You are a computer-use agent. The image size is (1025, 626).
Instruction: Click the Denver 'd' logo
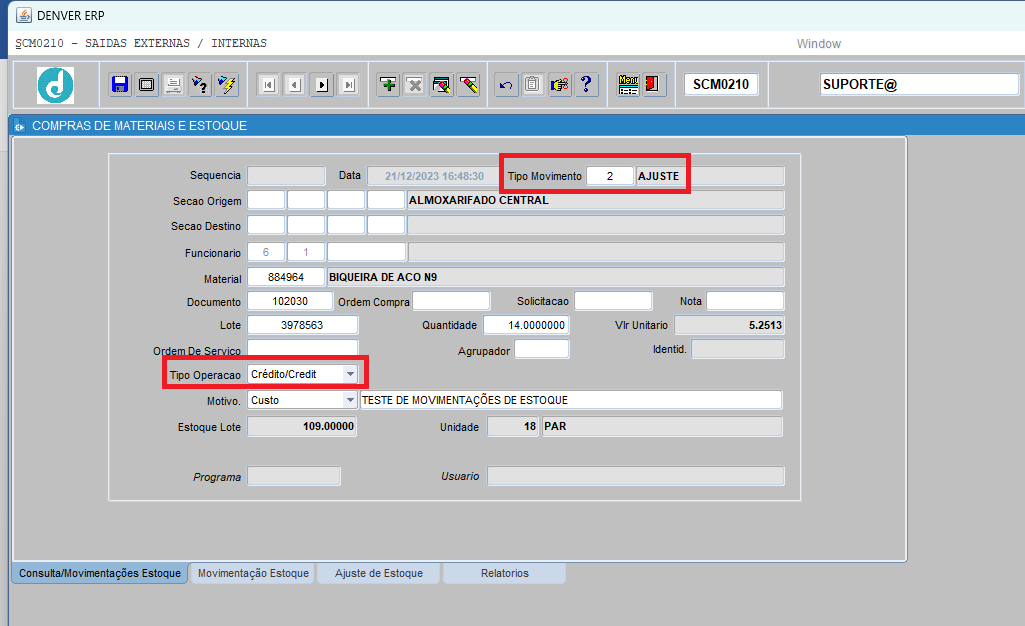pos(56,85)
